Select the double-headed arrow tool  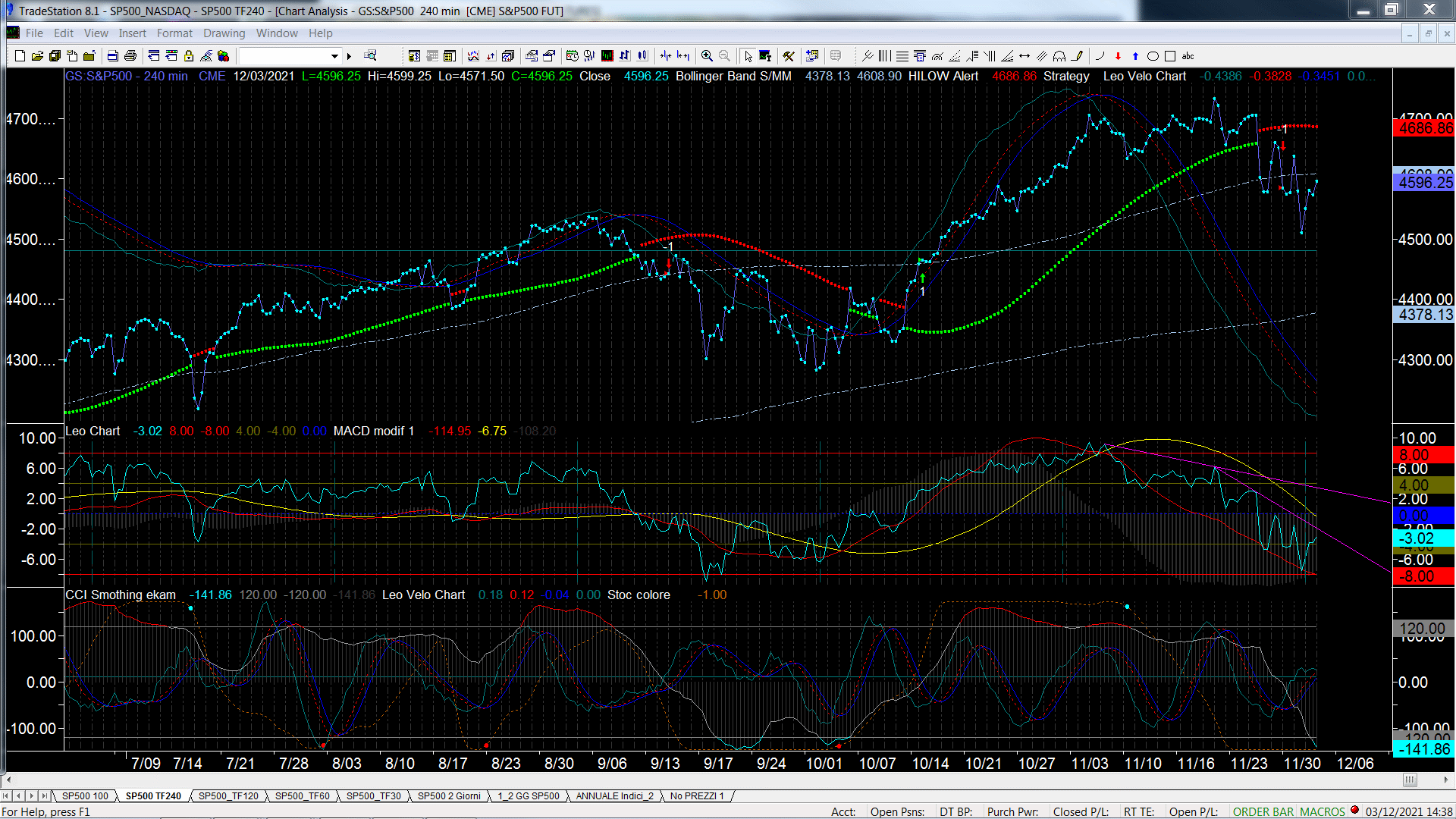point(1025,56)
